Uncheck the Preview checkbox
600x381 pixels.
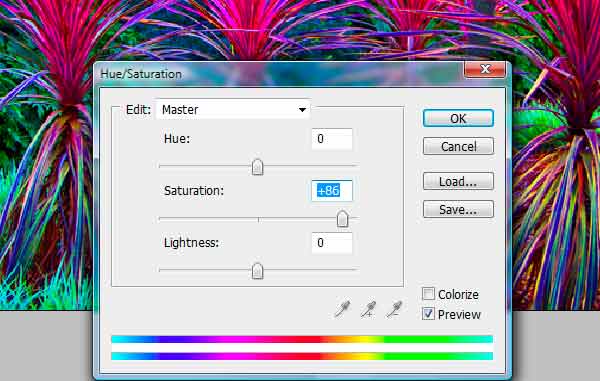[x=429, y=314]
